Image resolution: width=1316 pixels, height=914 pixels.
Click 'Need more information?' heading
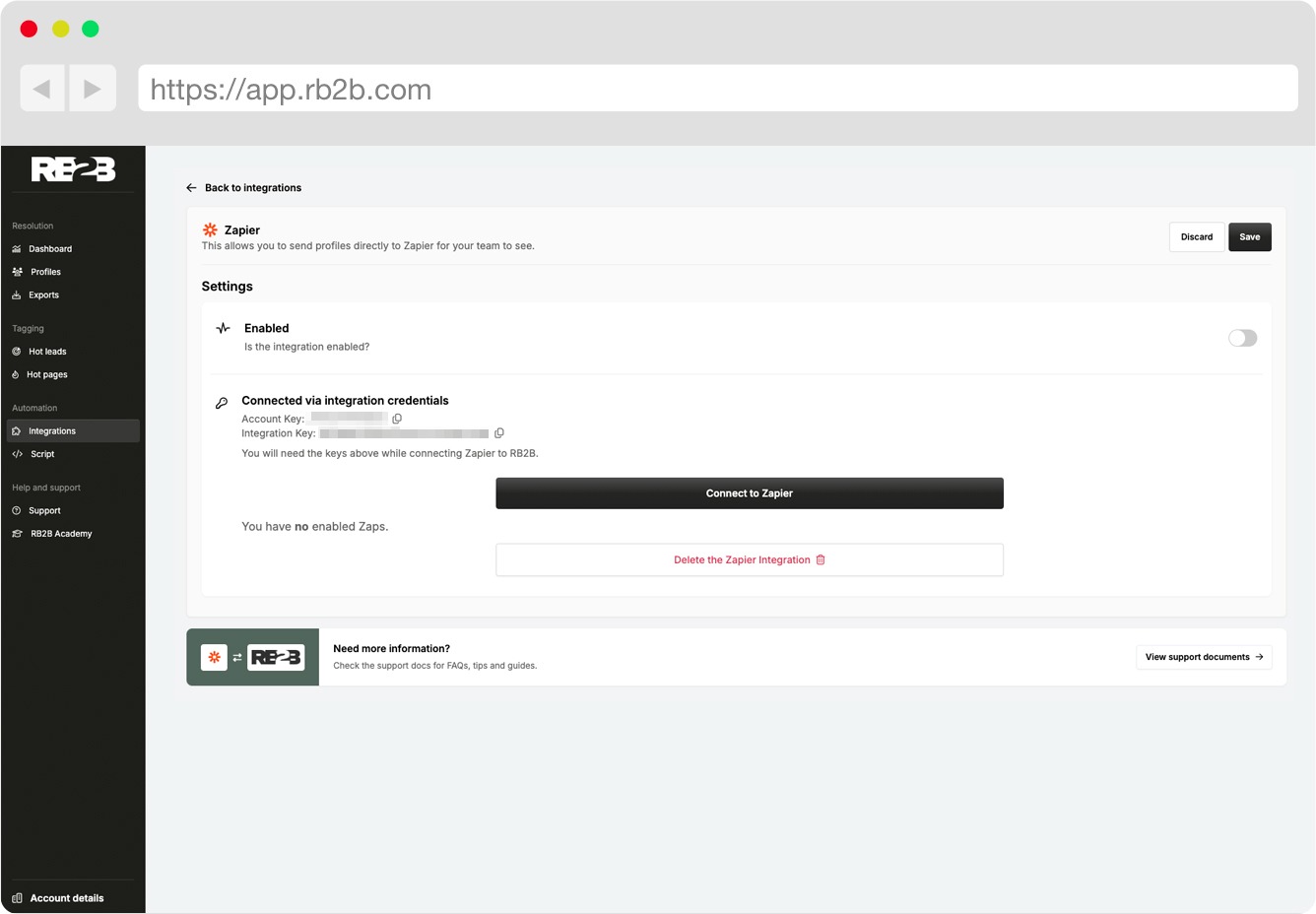point(392,649)
